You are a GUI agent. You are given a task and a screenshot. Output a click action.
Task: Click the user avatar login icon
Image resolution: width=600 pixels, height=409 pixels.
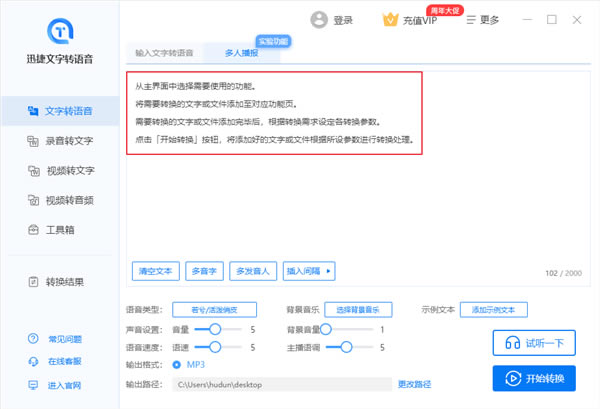pos(319,20)
